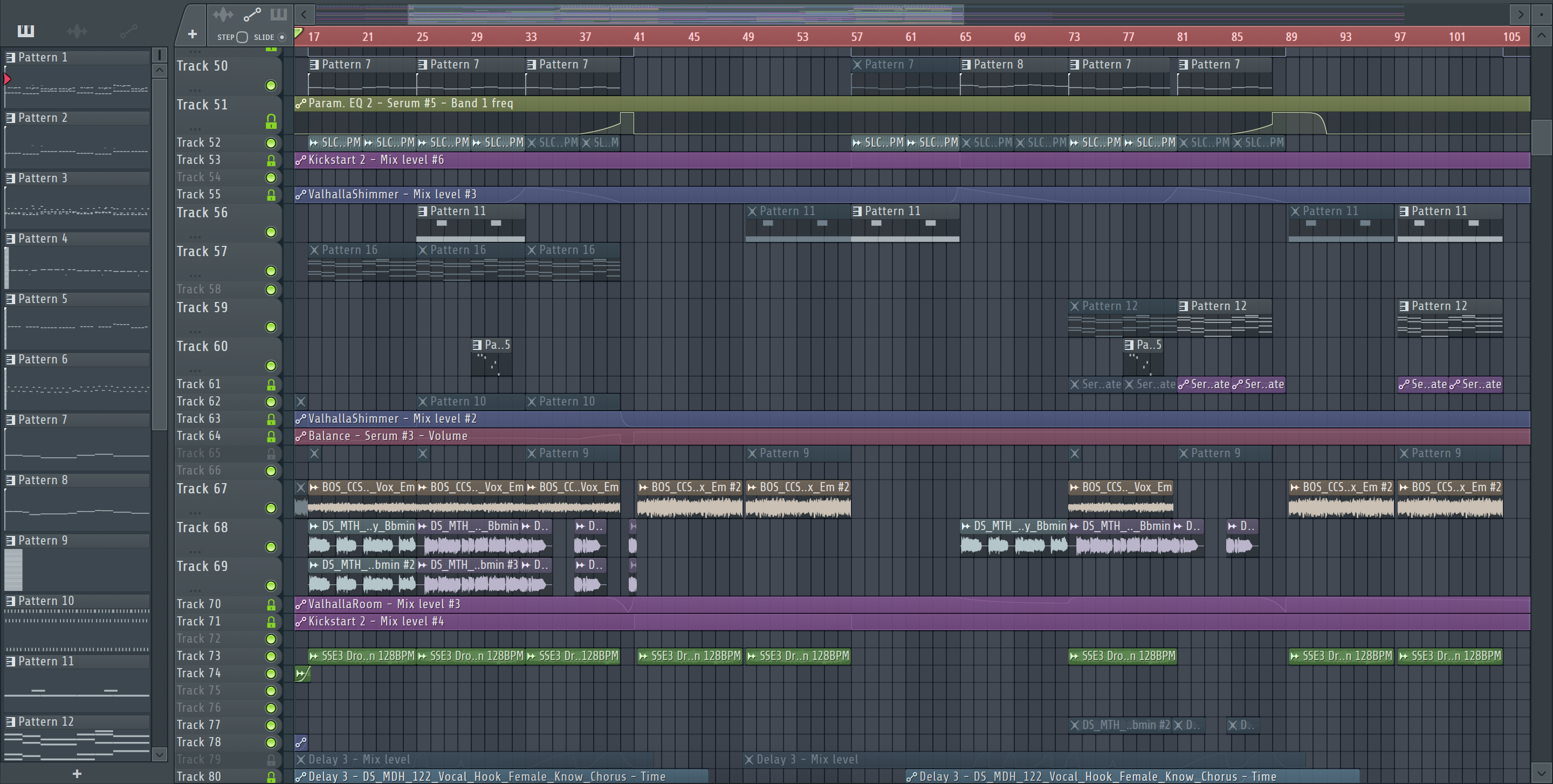1553x784 pixels.
Task: Click the lock icon on Track 61
Action: [271, 384]
